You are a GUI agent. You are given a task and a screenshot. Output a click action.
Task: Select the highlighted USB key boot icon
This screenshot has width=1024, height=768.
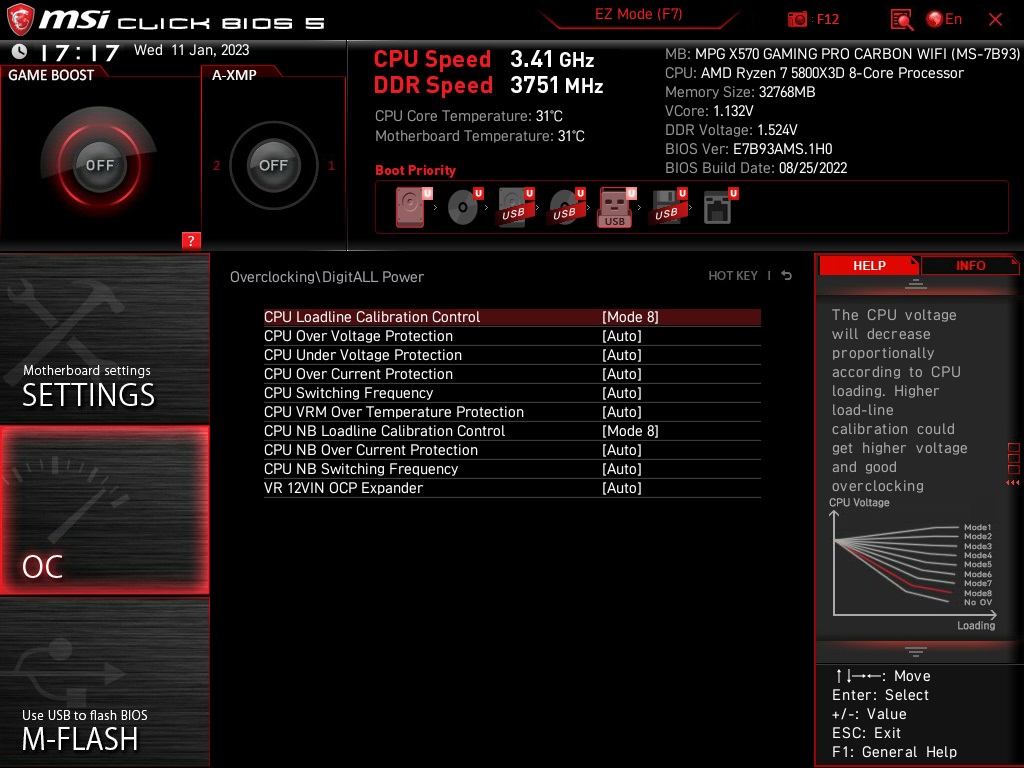(x=616, y=207)
